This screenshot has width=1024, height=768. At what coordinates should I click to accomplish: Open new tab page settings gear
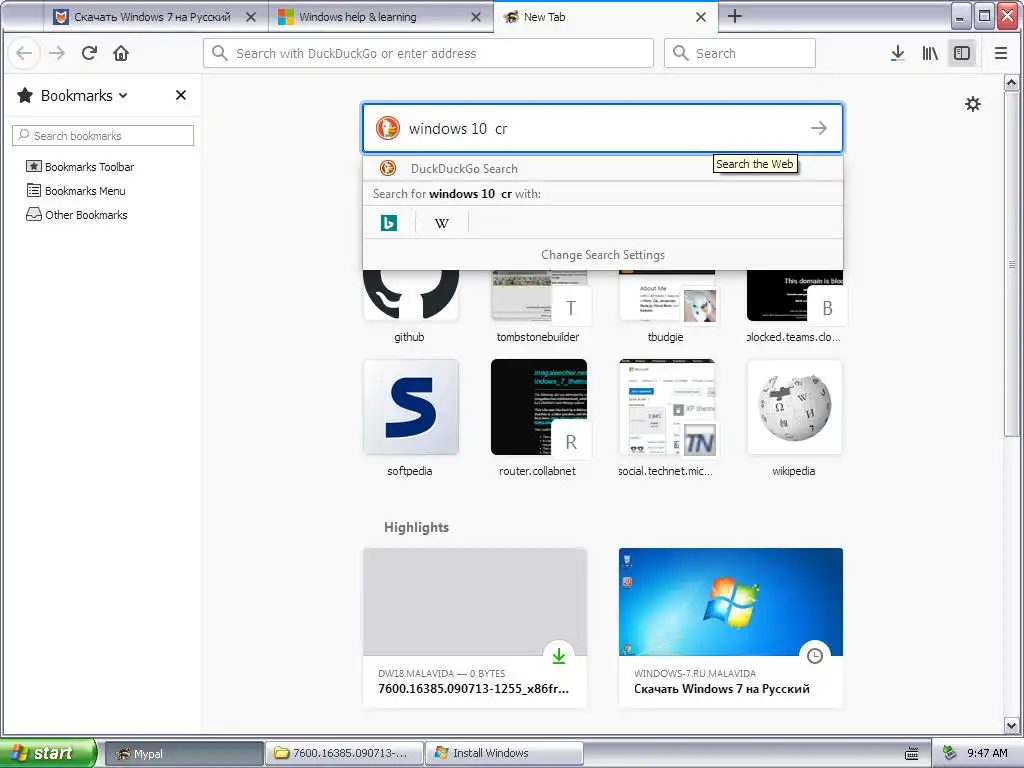973,104
